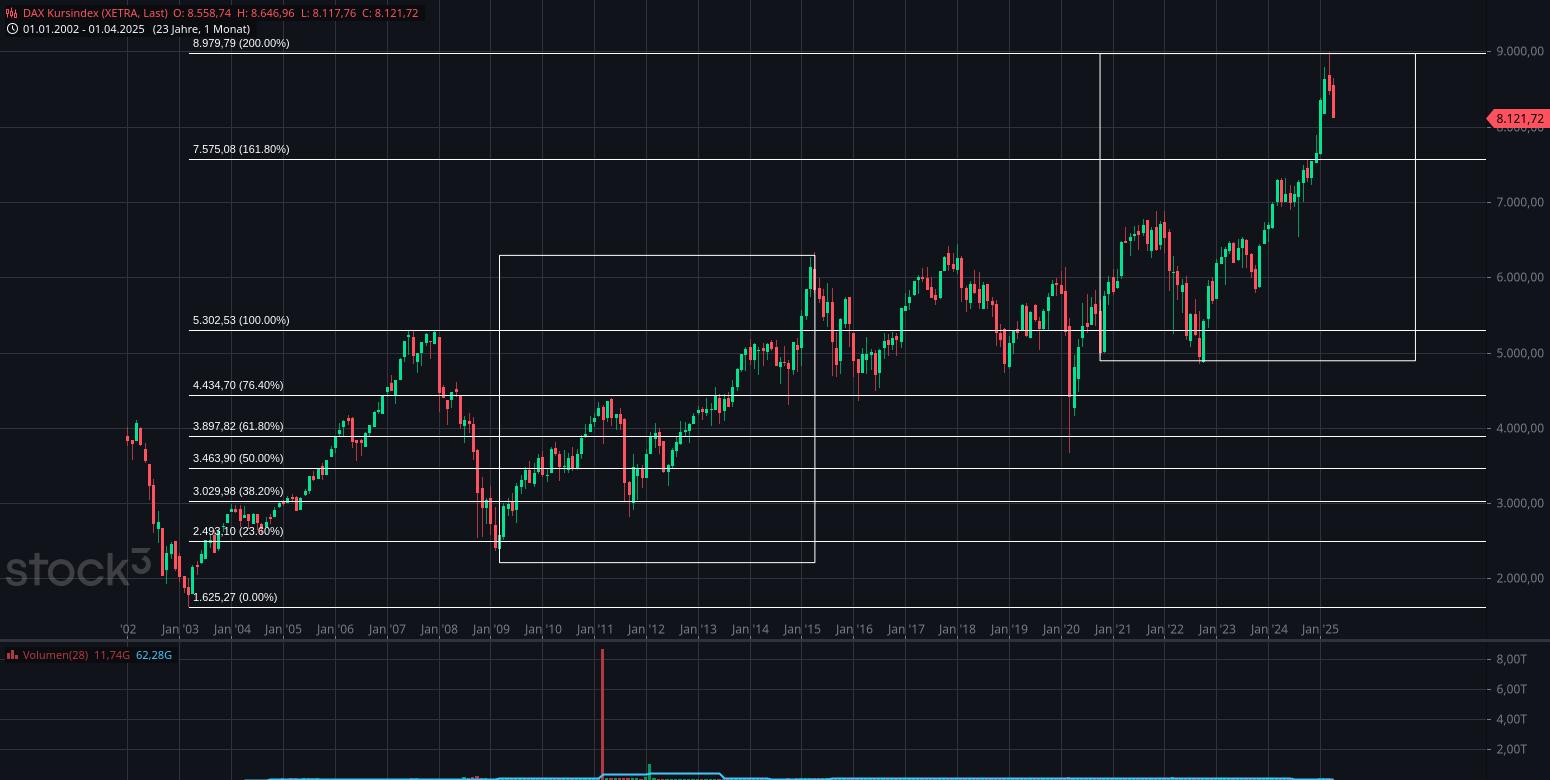Click the 9.000,00 price axis label

tap(1522, 52)
